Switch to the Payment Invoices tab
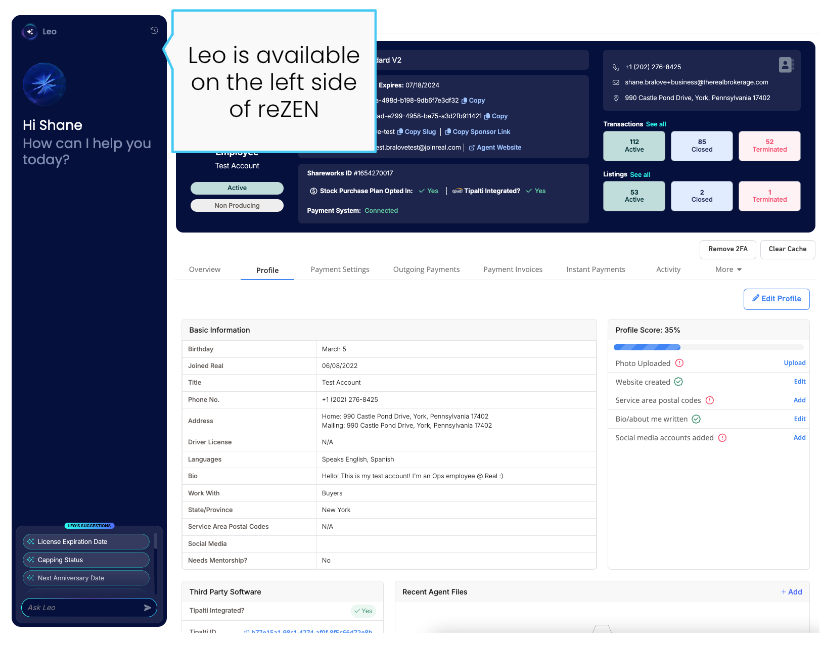 513,269
